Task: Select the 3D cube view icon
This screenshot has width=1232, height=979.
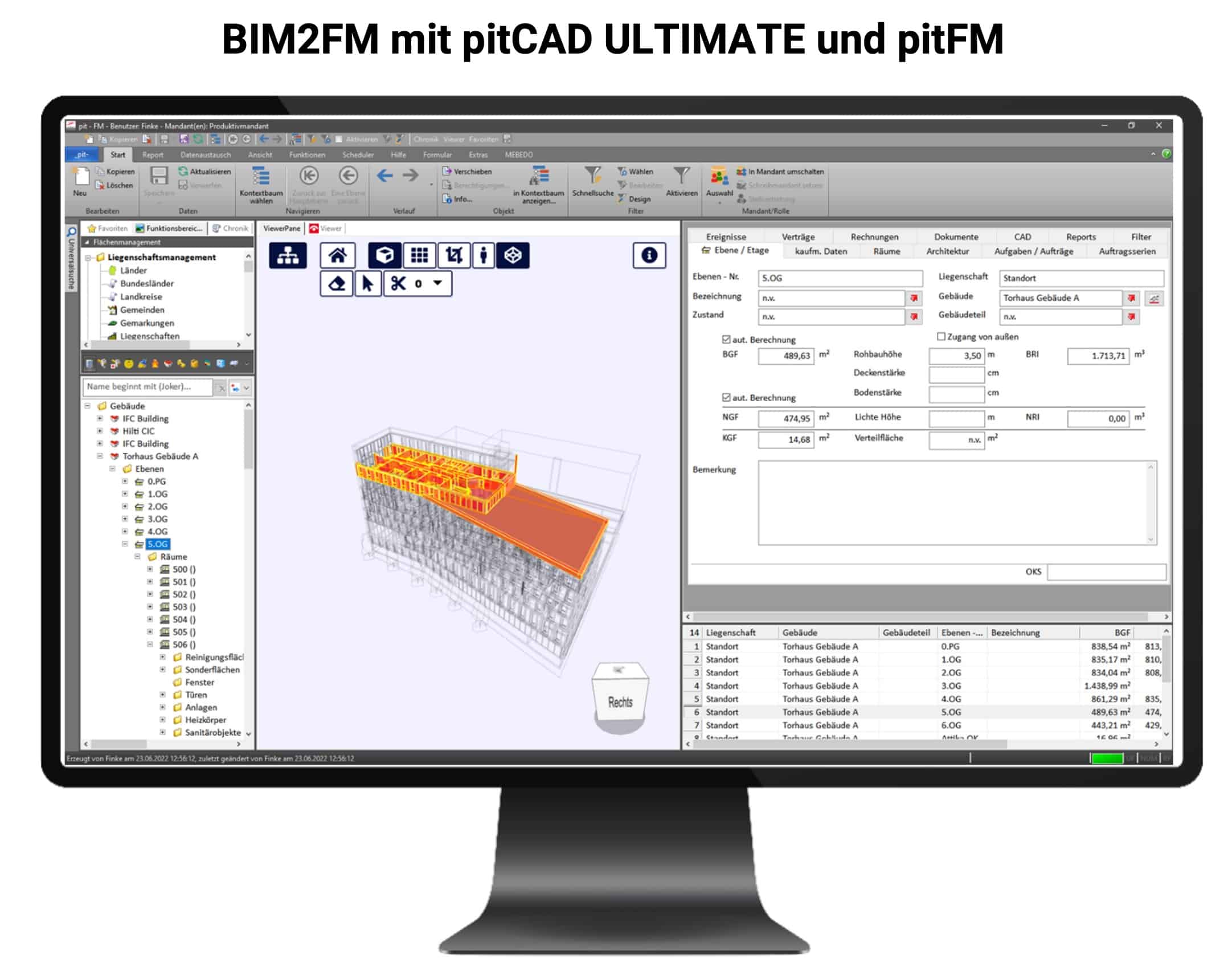Action: coord(384,255)
